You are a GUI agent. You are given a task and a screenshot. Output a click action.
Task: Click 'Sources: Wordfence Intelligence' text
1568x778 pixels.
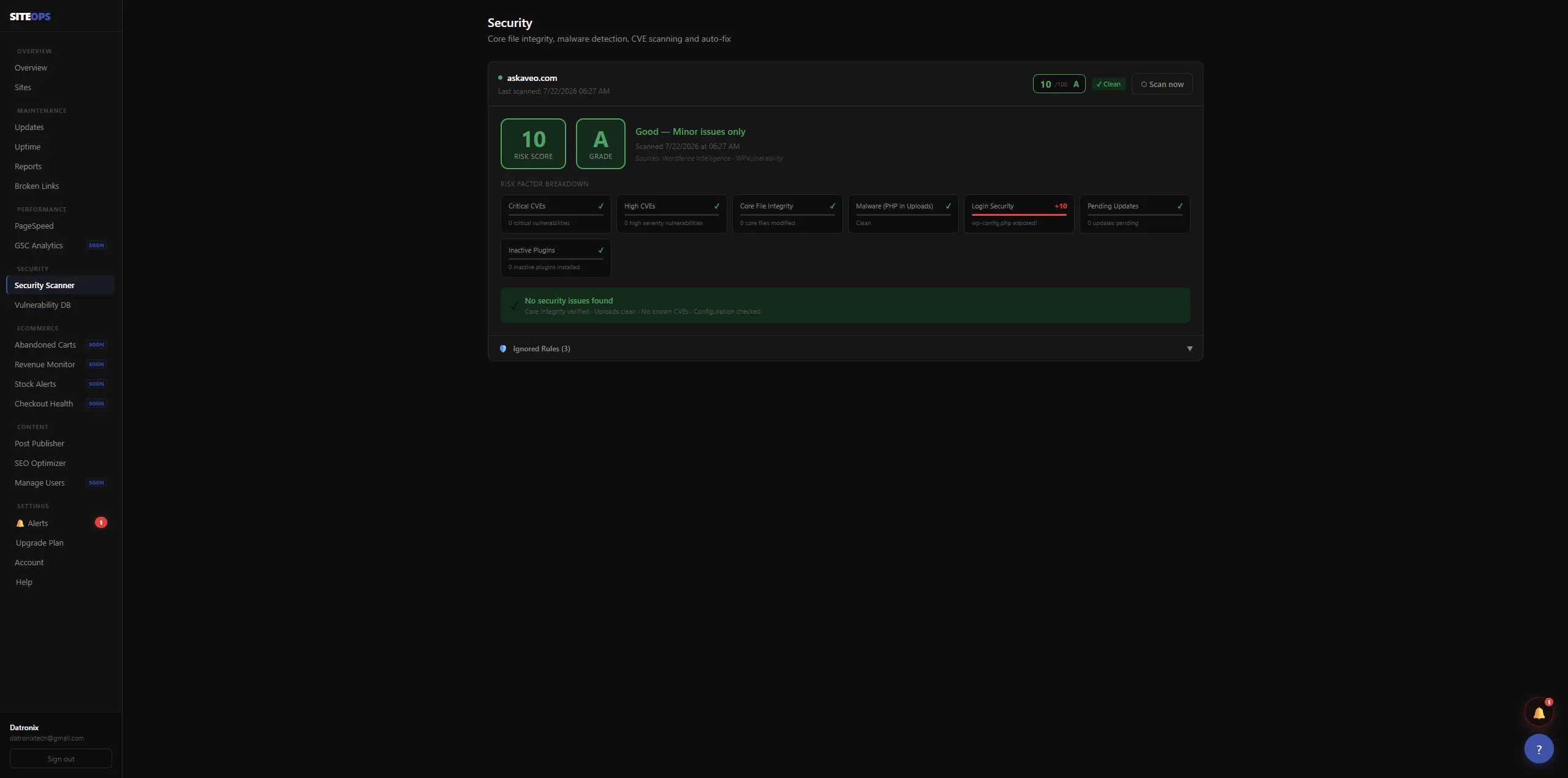(683, 158)
